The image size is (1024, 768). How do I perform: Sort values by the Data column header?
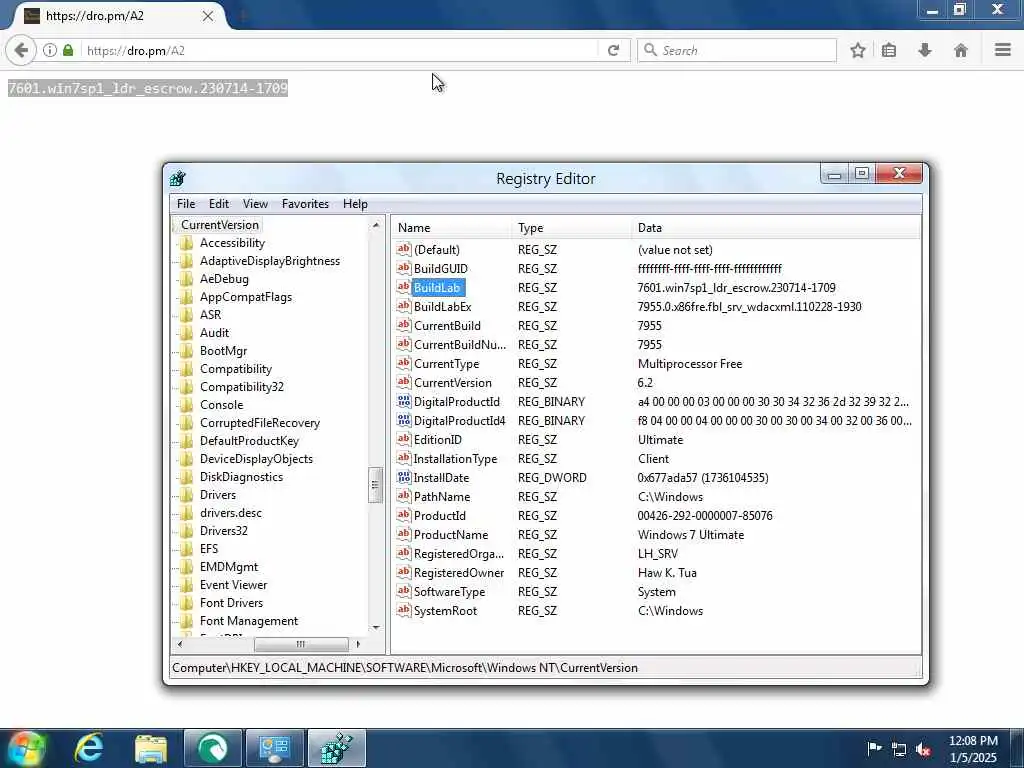tap(776, 228)
